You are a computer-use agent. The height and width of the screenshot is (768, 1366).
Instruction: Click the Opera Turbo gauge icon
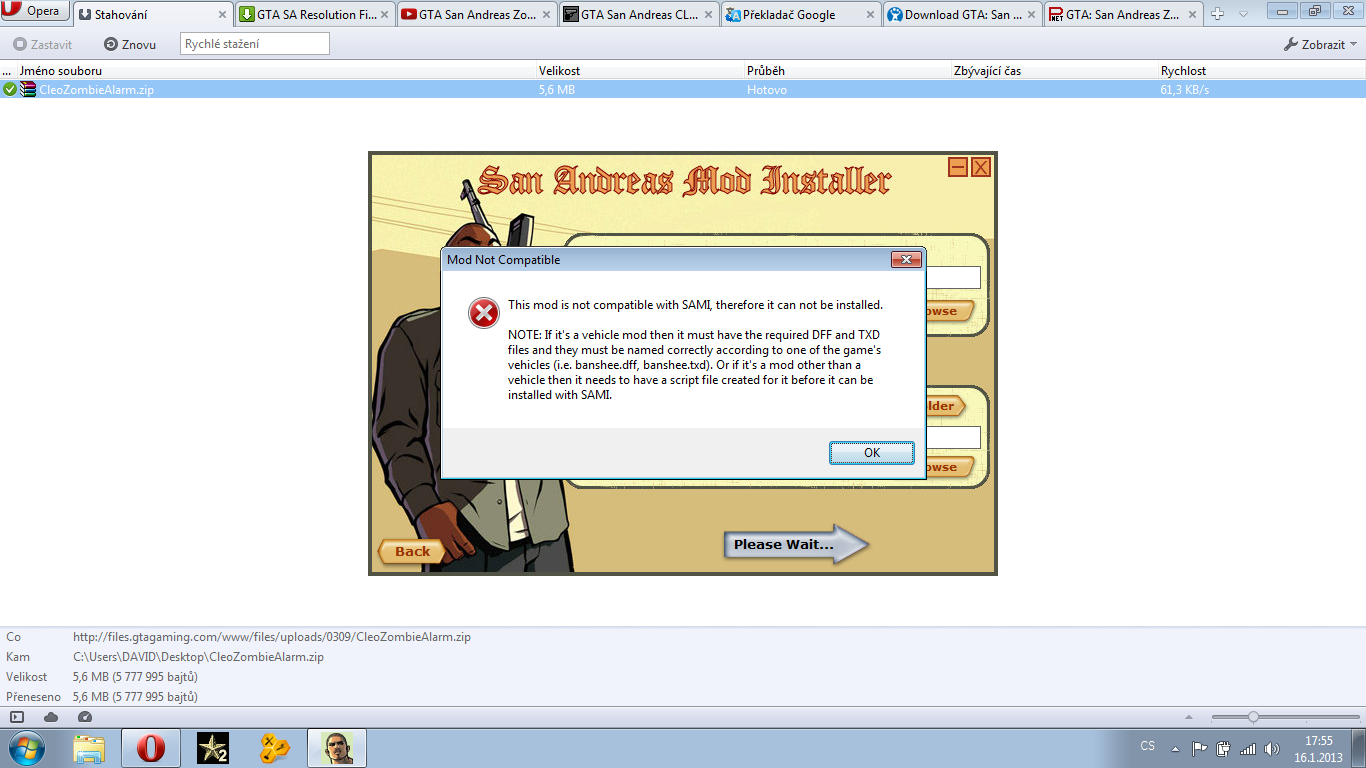pos(85,717)
